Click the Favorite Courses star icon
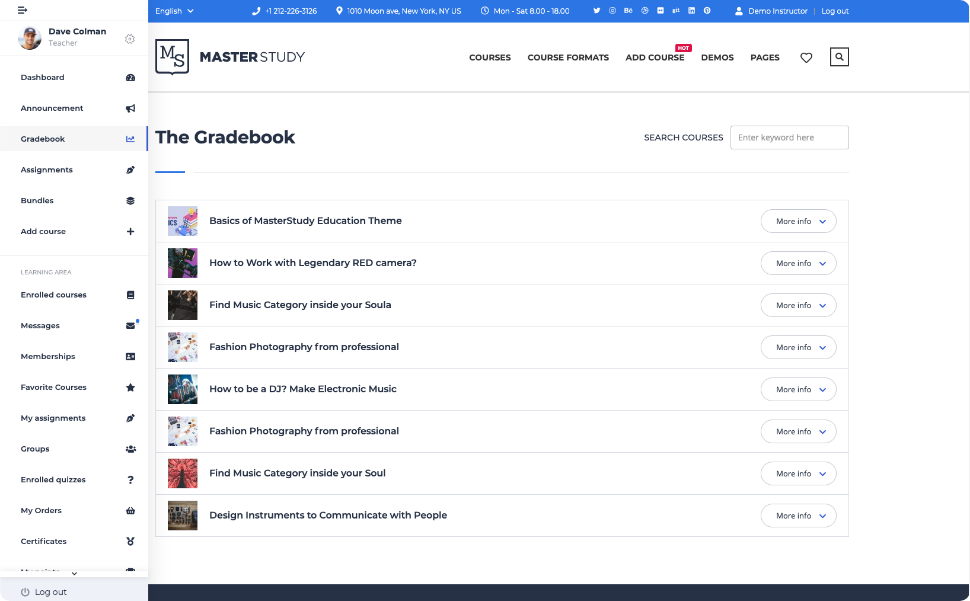The width and height of the screenshot is (970, 601). click(130, 387)
